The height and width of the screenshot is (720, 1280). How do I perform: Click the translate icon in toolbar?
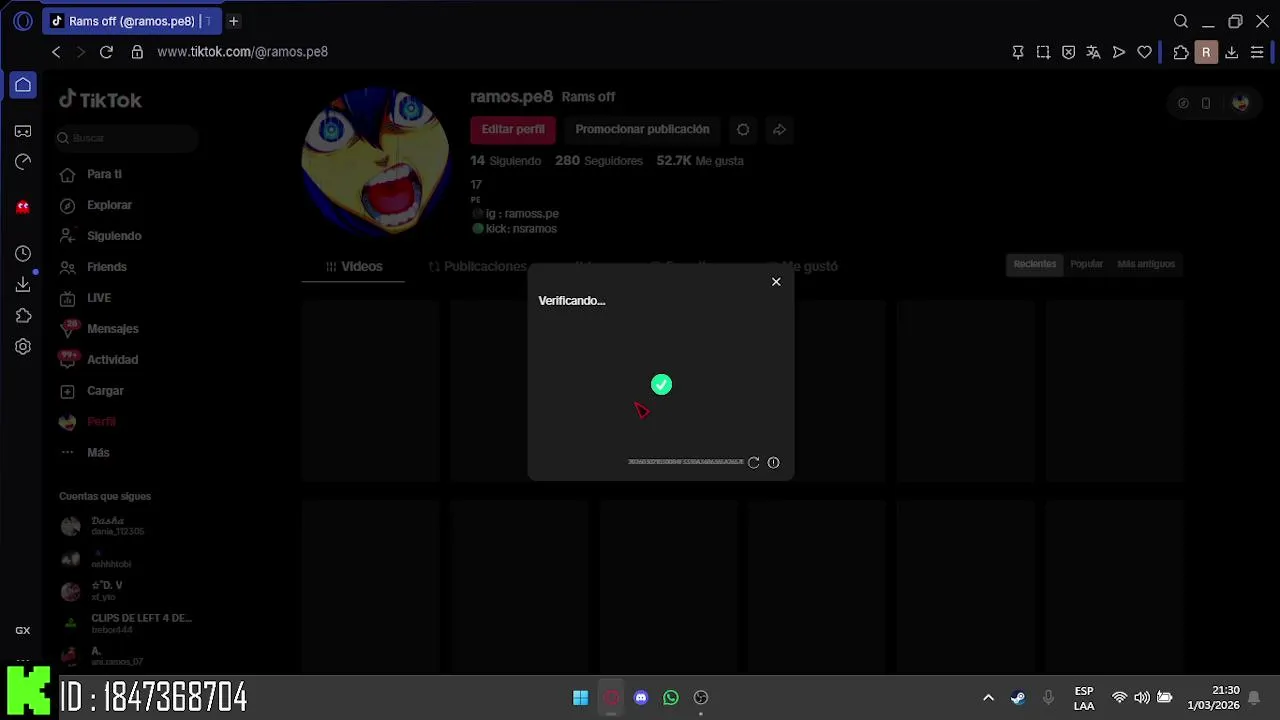(x=1093, y=52)
